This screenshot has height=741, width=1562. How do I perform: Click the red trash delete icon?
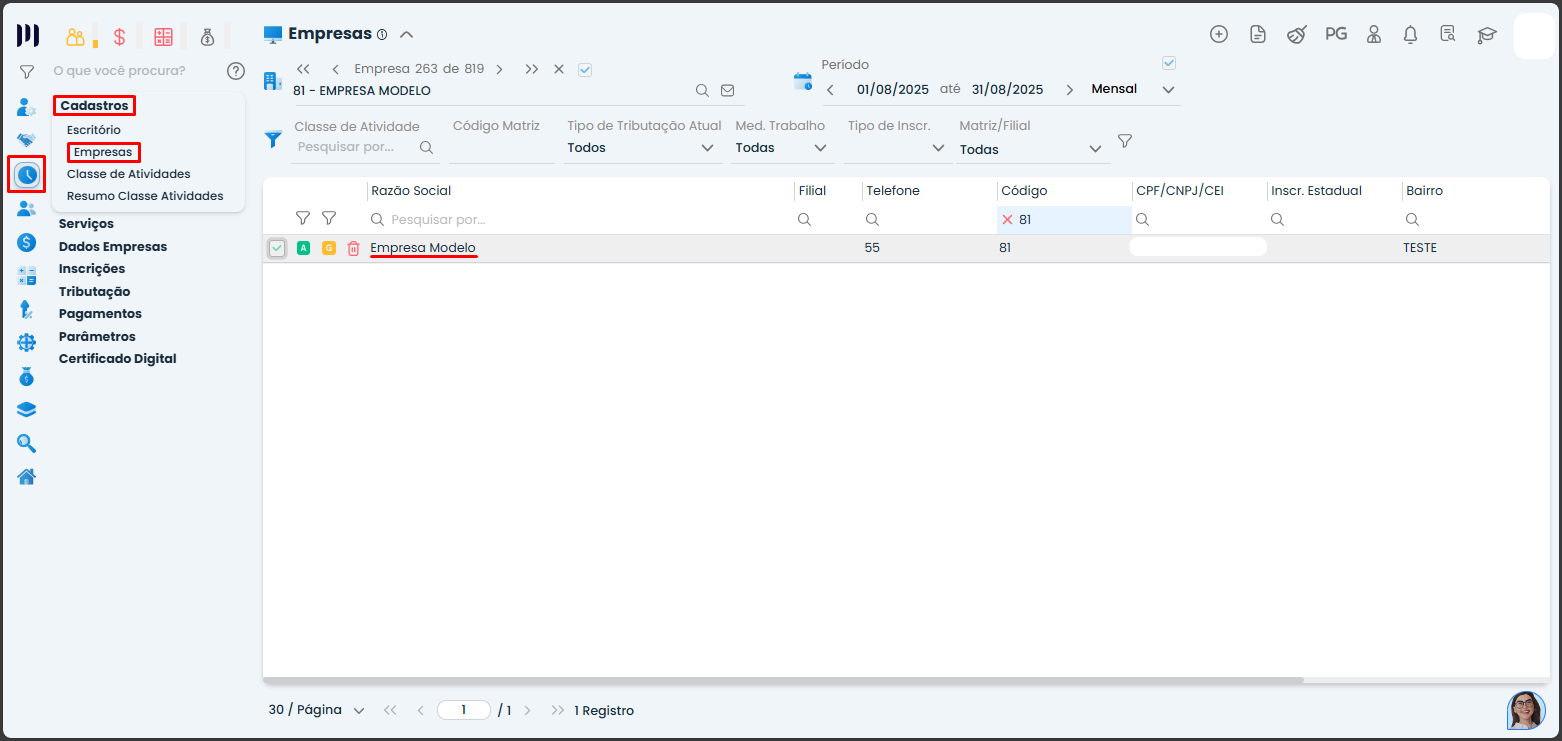coord(353,248)
